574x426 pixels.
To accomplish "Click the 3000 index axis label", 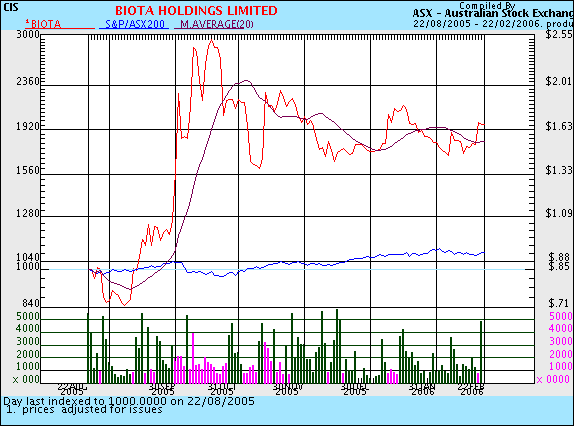I will 28,34.
